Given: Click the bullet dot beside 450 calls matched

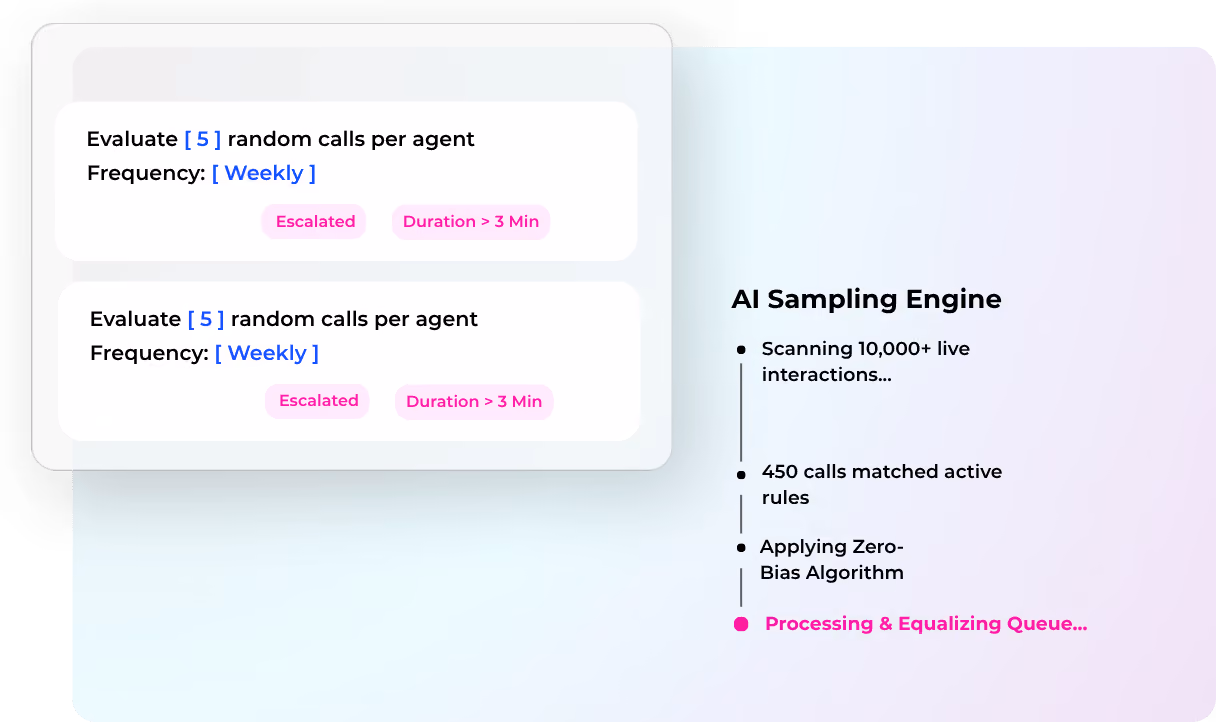Looking at the screenshot, I should click(x=741, y=473).
